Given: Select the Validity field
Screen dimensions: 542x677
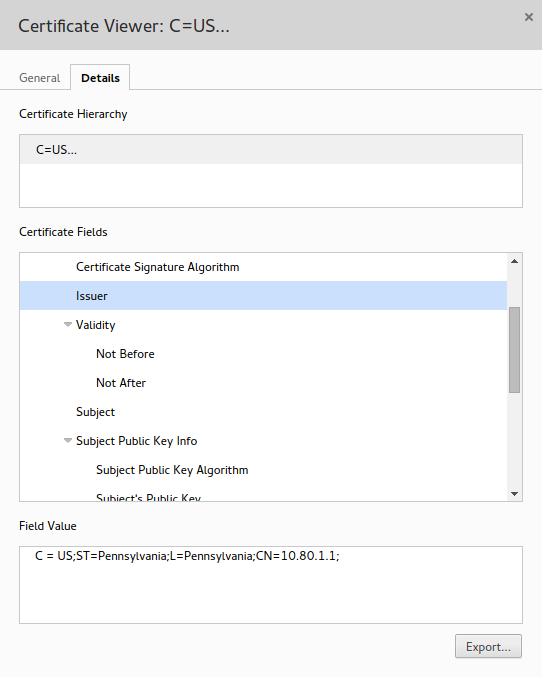Looking at the screenshot, I should [263, 325].
